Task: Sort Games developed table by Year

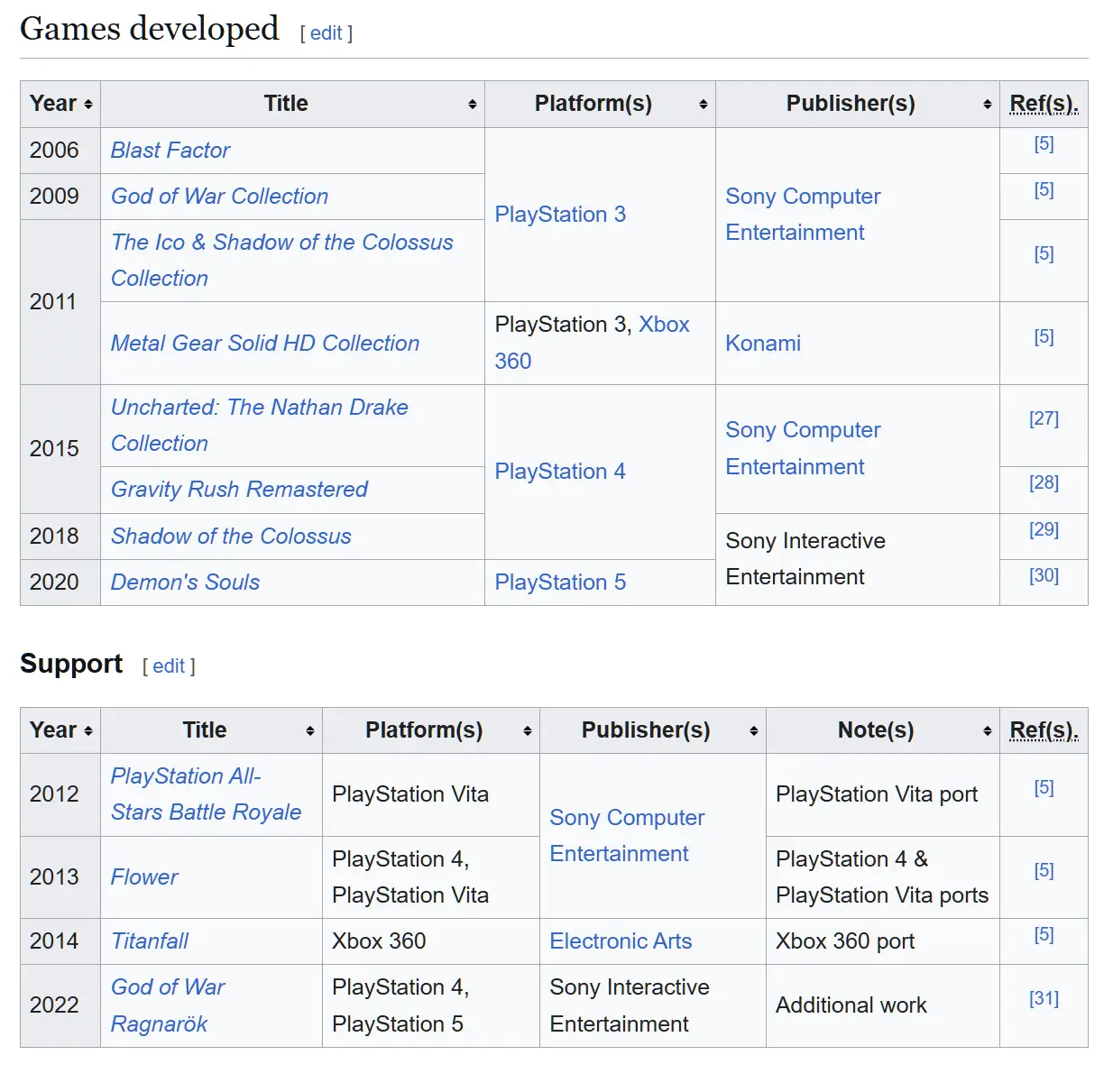Action: 87,105
